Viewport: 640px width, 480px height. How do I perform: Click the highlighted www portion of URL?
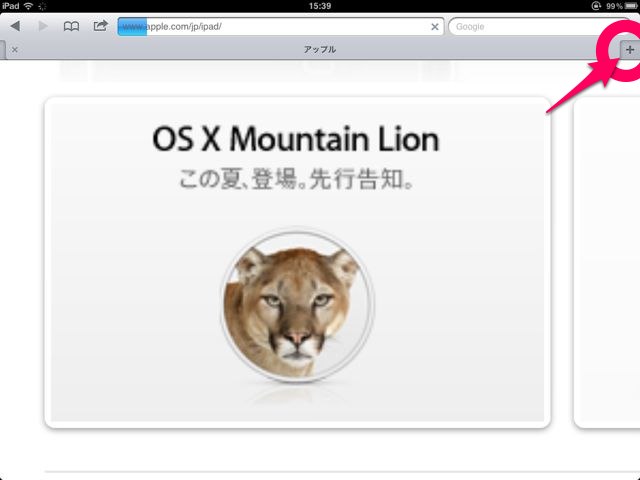pos(132,27)
